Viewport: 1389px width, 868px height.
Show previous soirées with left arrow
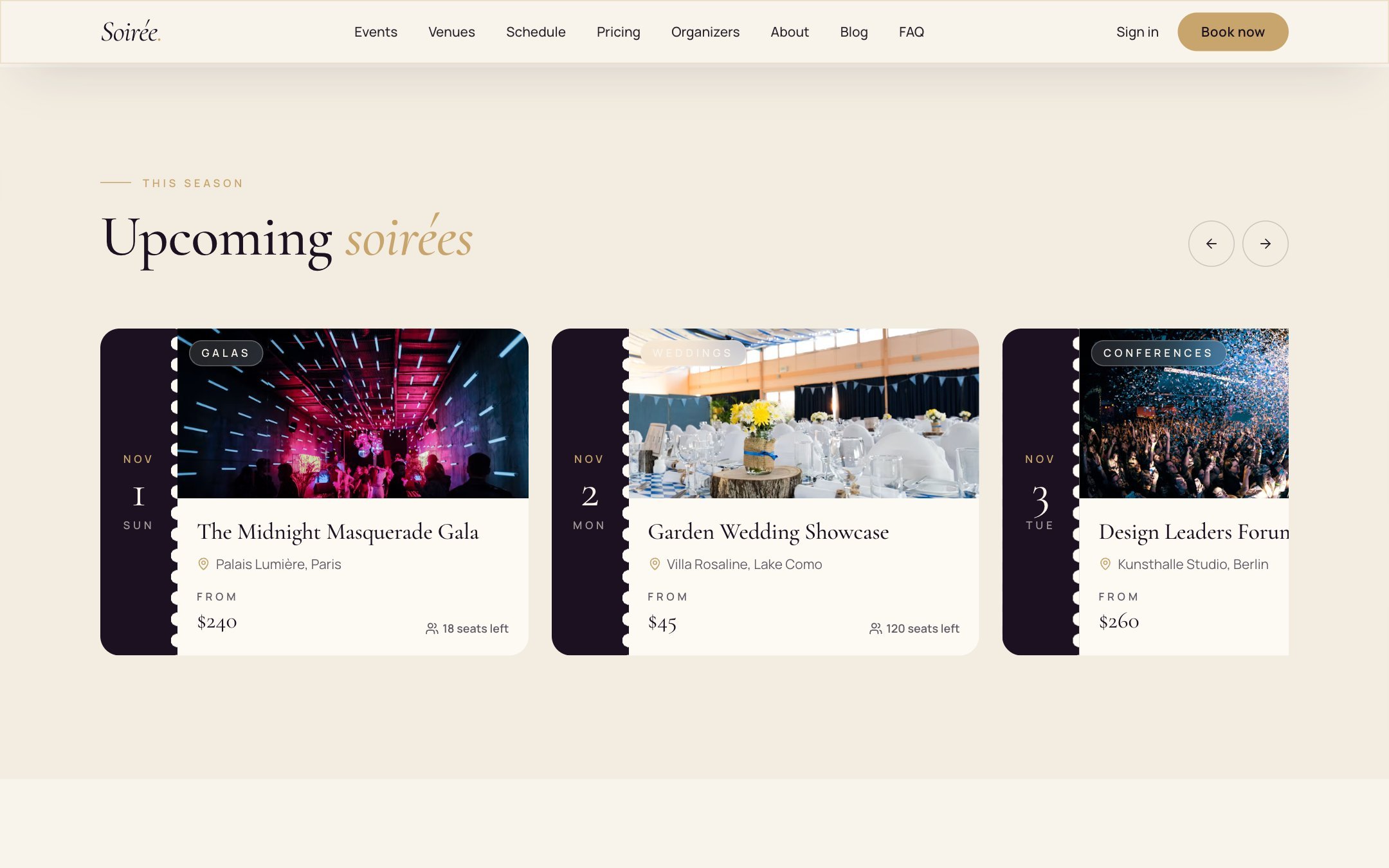[x=1211, y=244]
